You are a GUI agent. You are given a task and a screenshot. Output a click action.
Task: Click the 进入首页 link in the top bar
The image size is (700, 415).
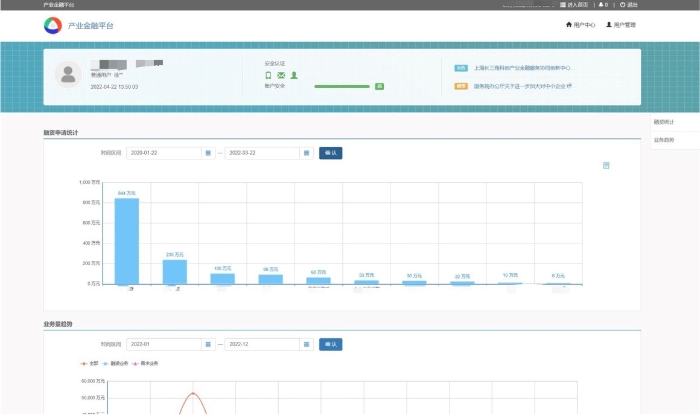[x=574, y=5]
